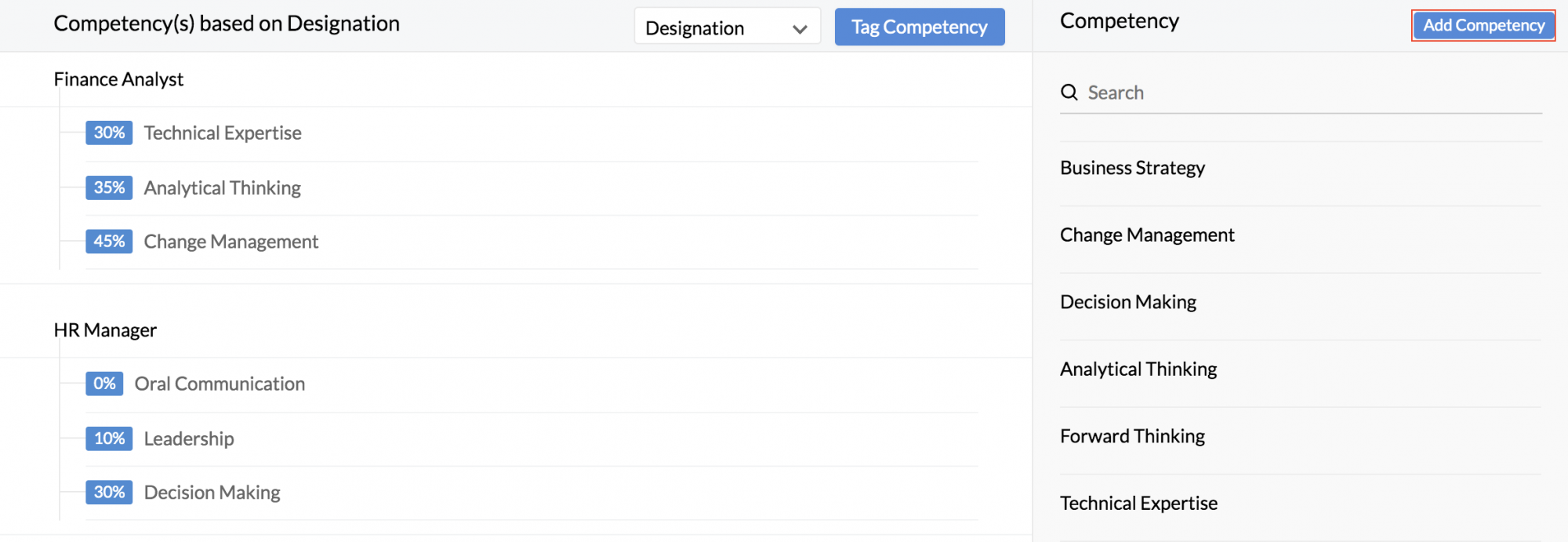Click the 0% badge beside Oral Communication
The width and height of the screenshot is (1568, 542).
104,384
